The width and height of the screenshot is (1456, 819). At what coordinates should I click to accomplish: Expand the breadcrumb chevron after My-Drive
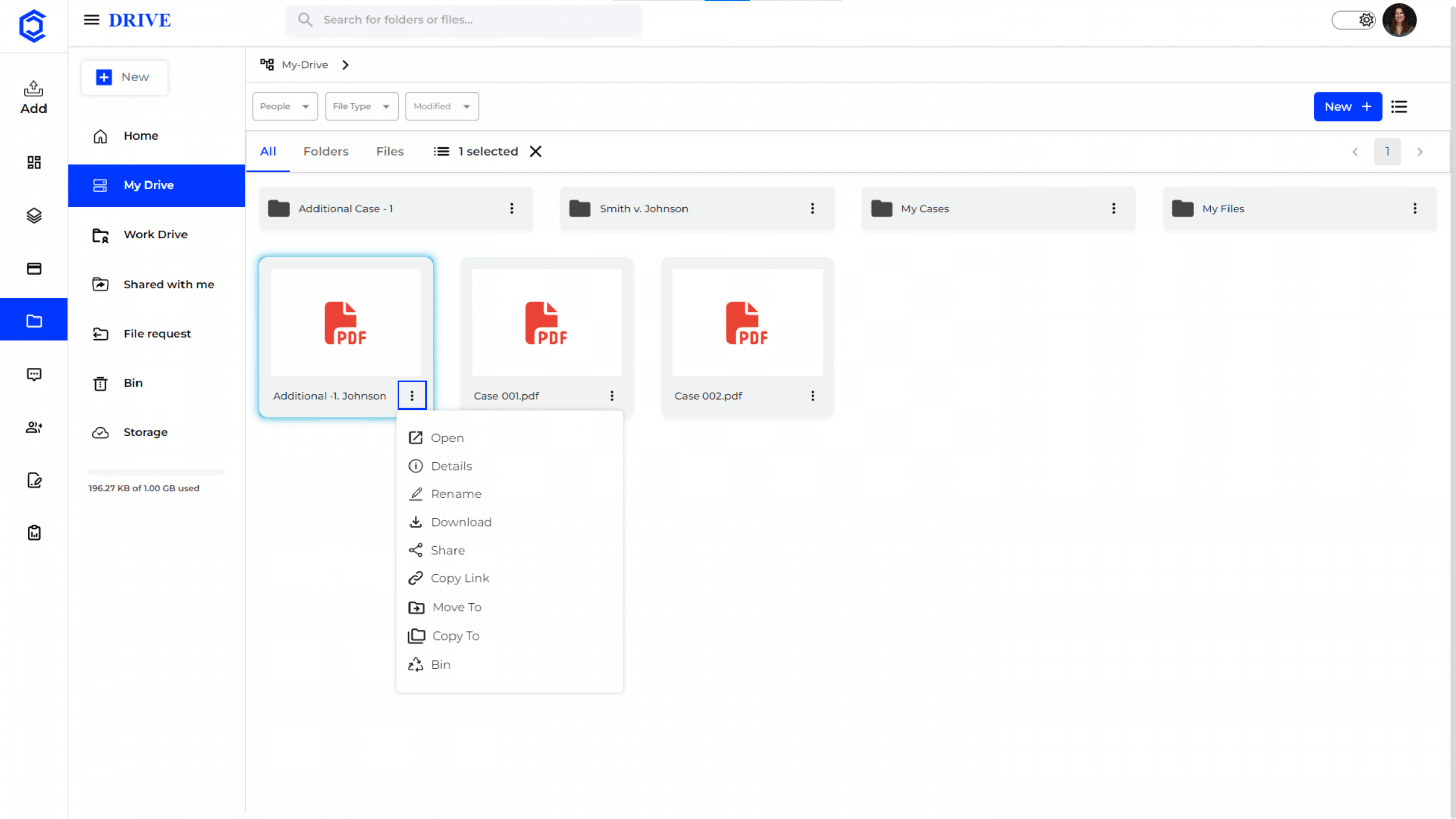[x=345, y=65]
